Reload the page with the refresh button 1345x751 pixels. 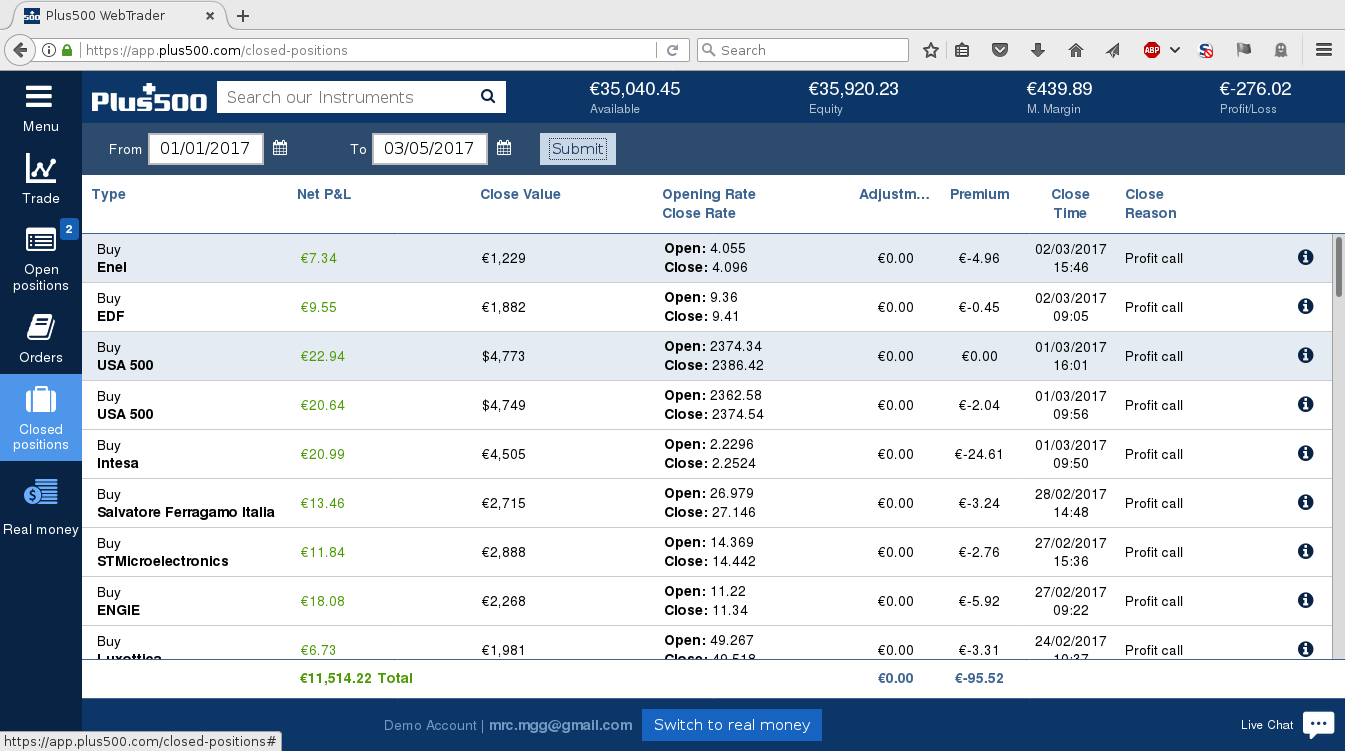tap(673, 50)
